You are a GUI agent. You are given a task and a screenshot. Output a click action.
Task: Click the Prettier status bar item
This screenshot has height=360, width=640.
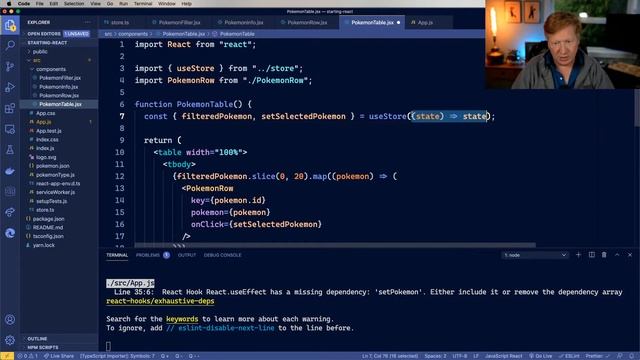coord(597,356)
